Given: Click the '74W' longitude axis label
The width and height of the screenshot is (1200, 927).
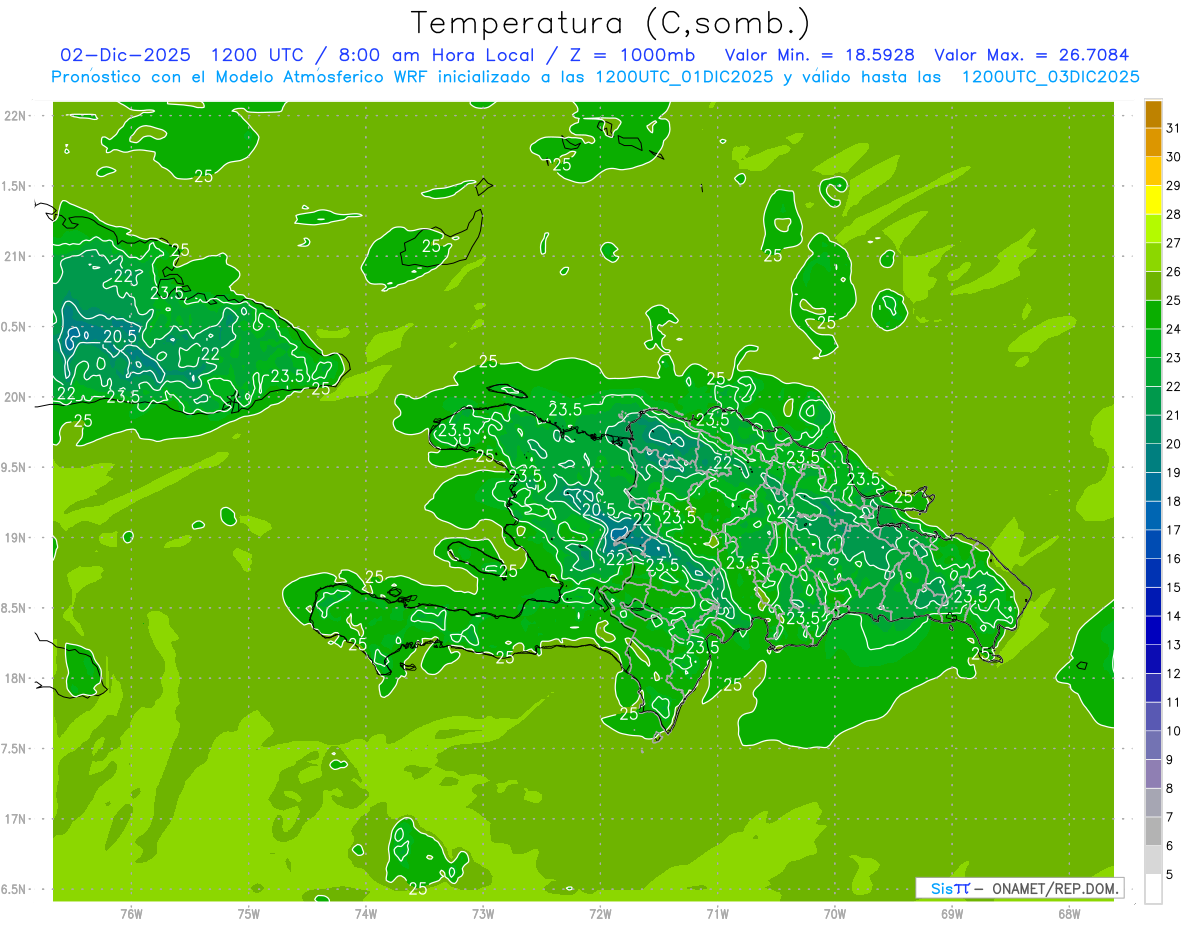Looking at the screenshot, I should pyautogui.click(x=366, y=913).
